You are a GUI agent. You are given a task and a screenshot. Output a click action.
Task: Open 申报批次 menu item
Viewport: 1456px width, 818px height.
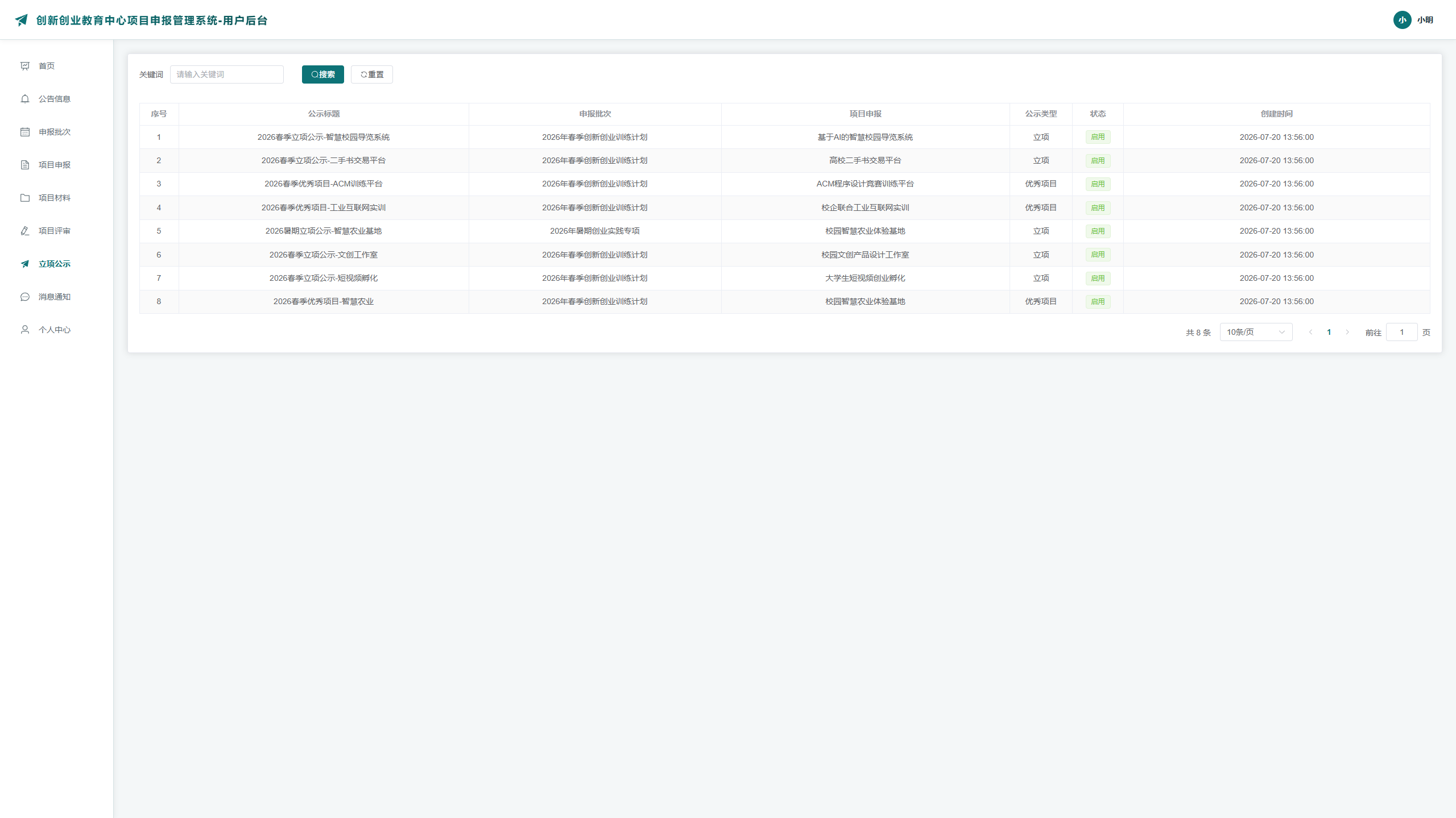click(57, 132)
